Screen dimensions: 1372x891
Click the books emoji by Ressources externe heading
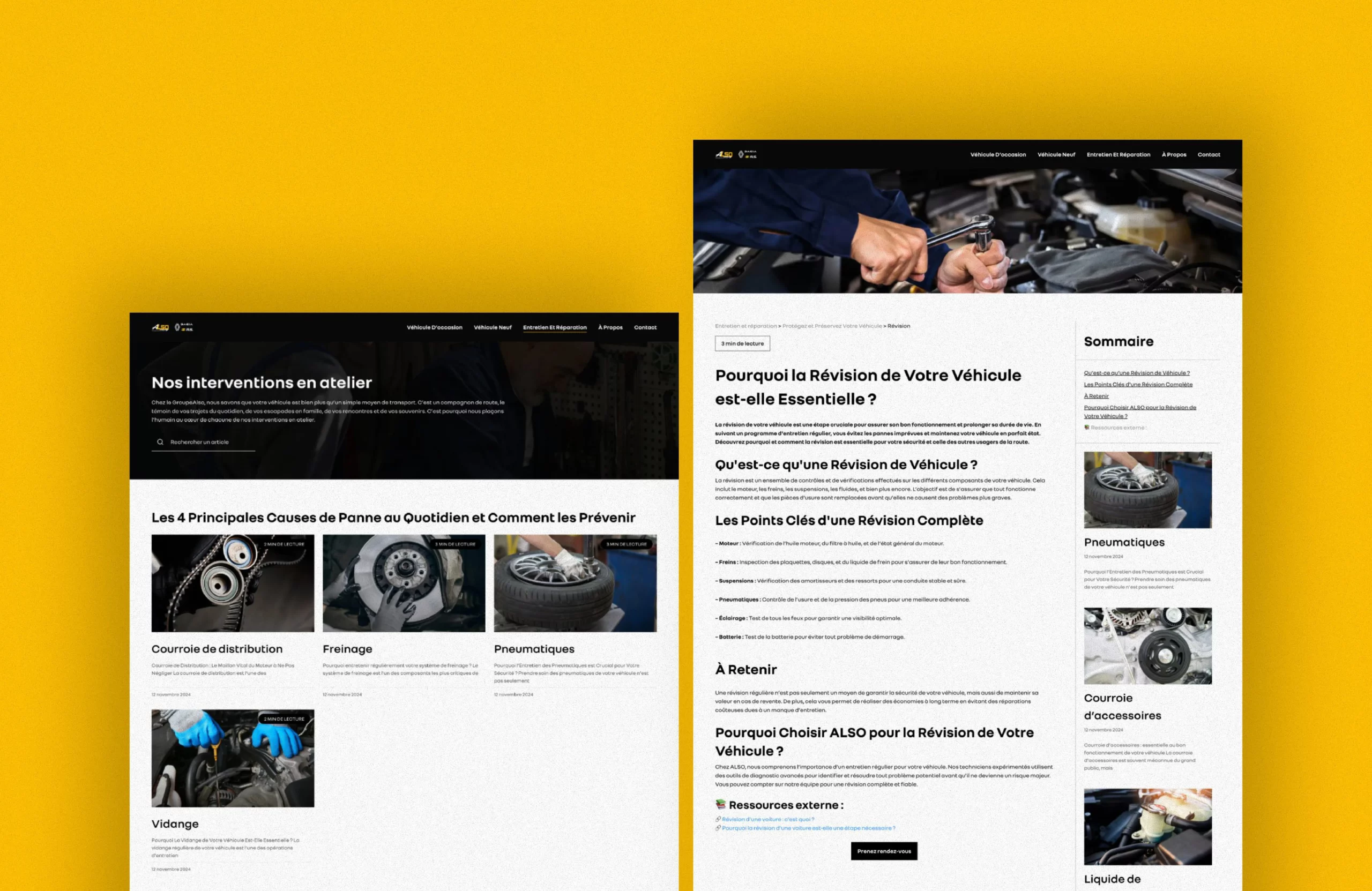[x=720, y=805]
